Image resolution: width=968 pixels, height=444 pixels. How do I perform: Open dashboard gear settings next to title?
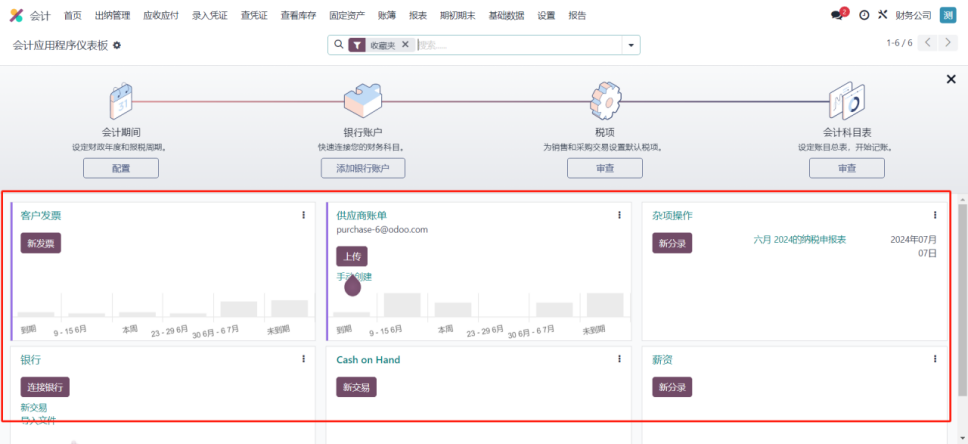click(117, 45)
